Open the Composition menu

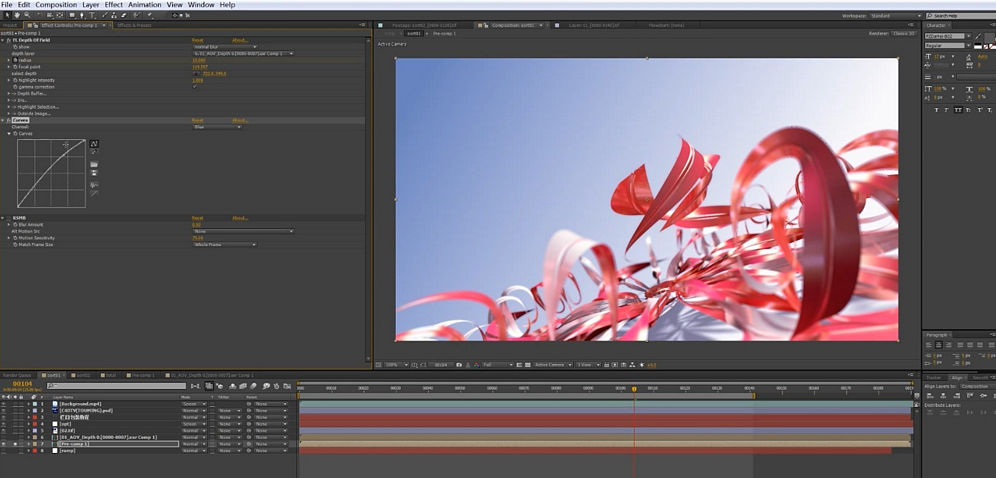pos(56,4)
